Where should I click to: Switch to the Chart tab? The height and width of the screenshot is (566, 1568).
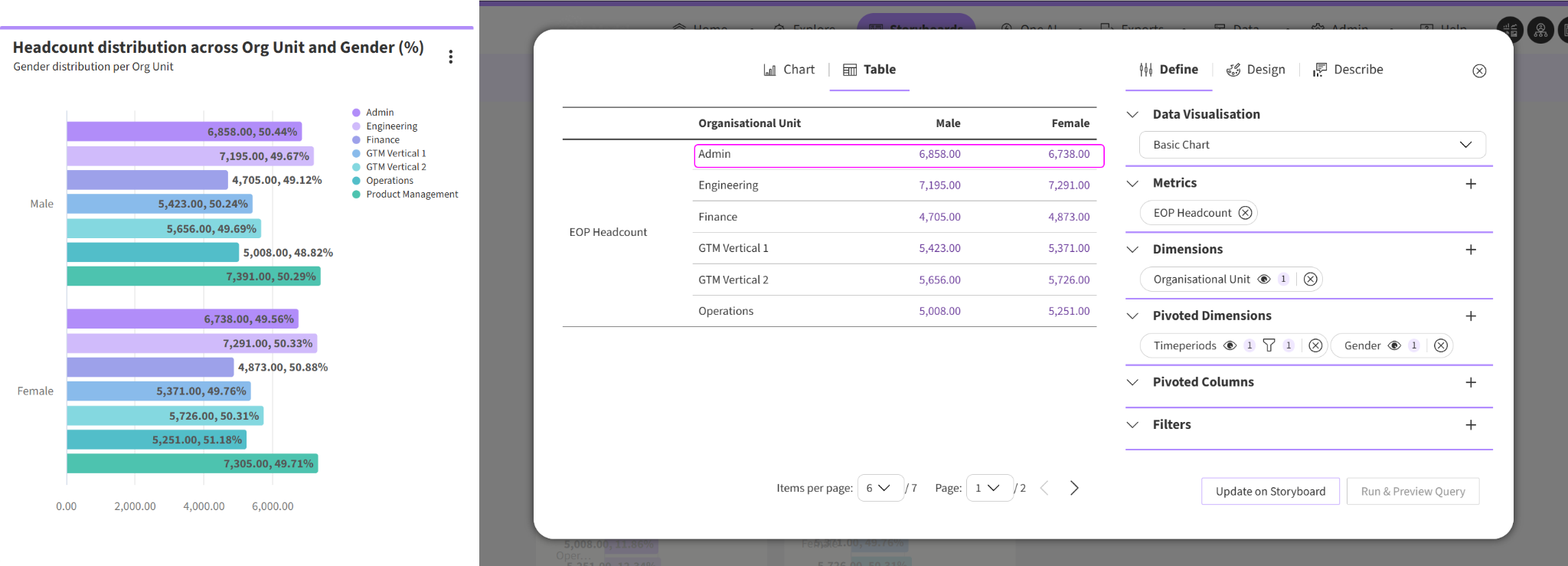[x=789, y=70]
